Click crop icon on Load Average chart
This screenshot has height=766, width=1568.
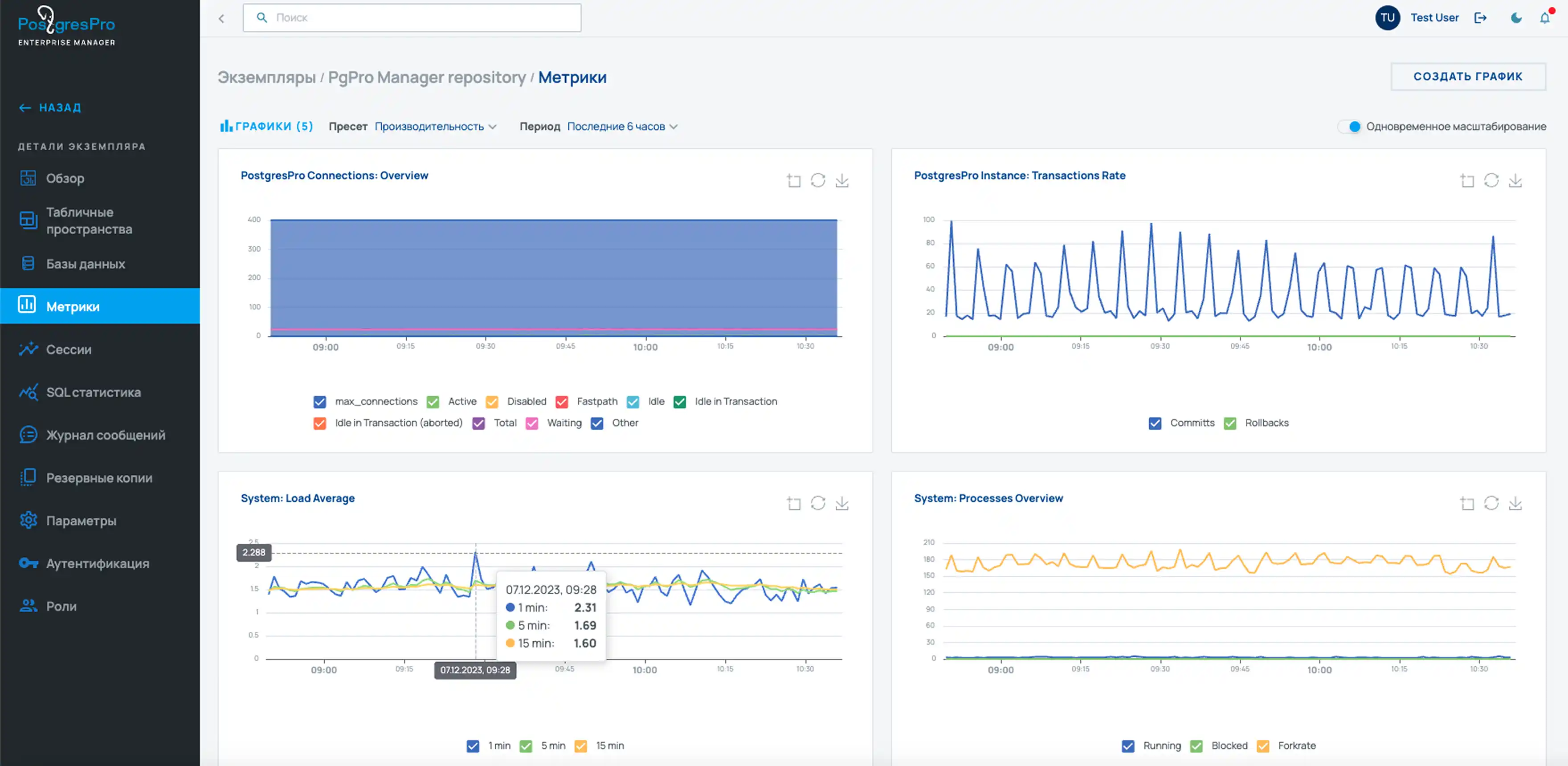point(794,504)
